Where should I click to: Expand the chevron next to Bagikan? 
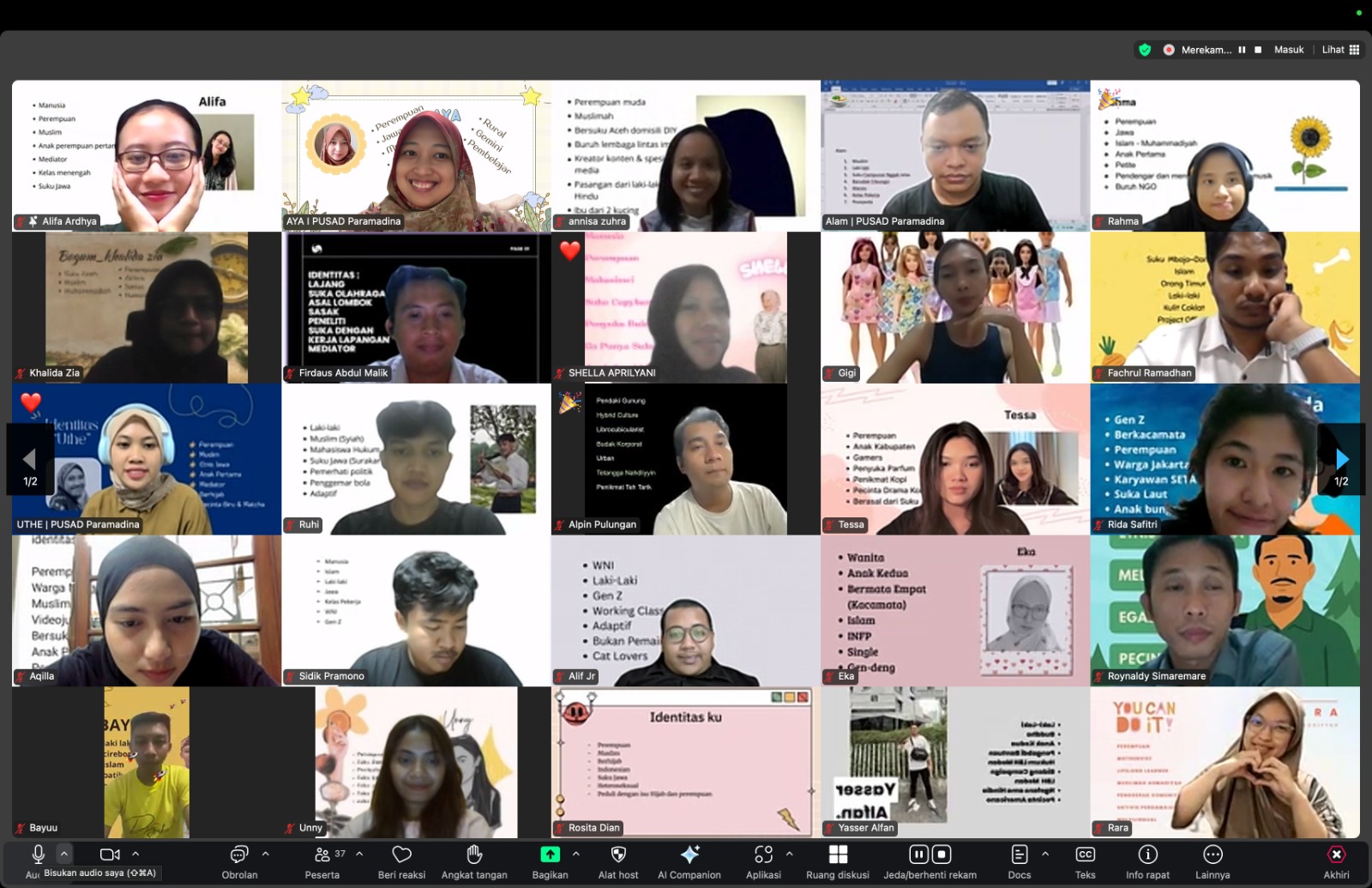click(x=576, y=854)
